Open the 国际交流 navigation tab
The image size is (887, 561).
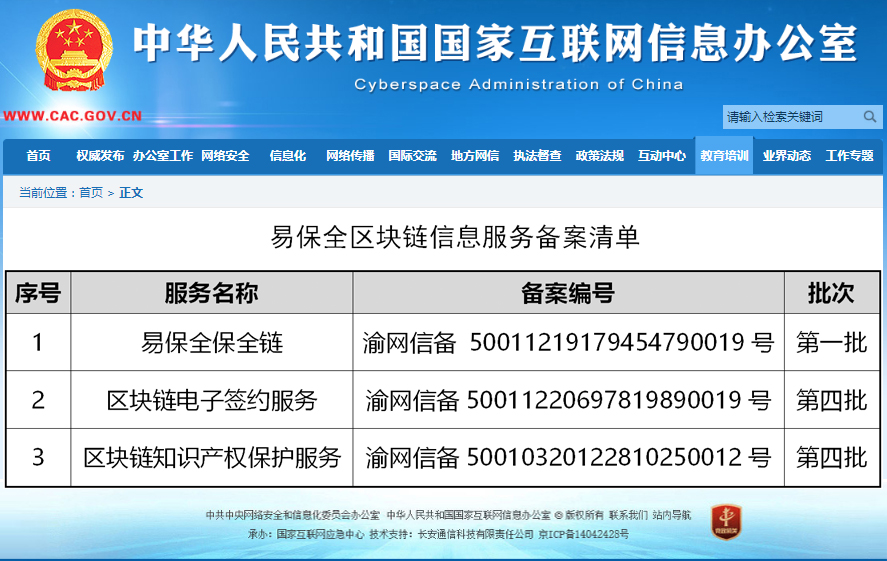pyautogui.click(x=412, y=156)
